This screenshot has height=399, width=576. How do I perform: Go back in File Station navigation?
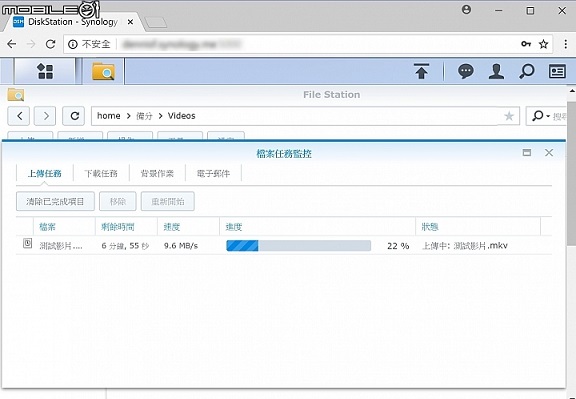[19, 116]
